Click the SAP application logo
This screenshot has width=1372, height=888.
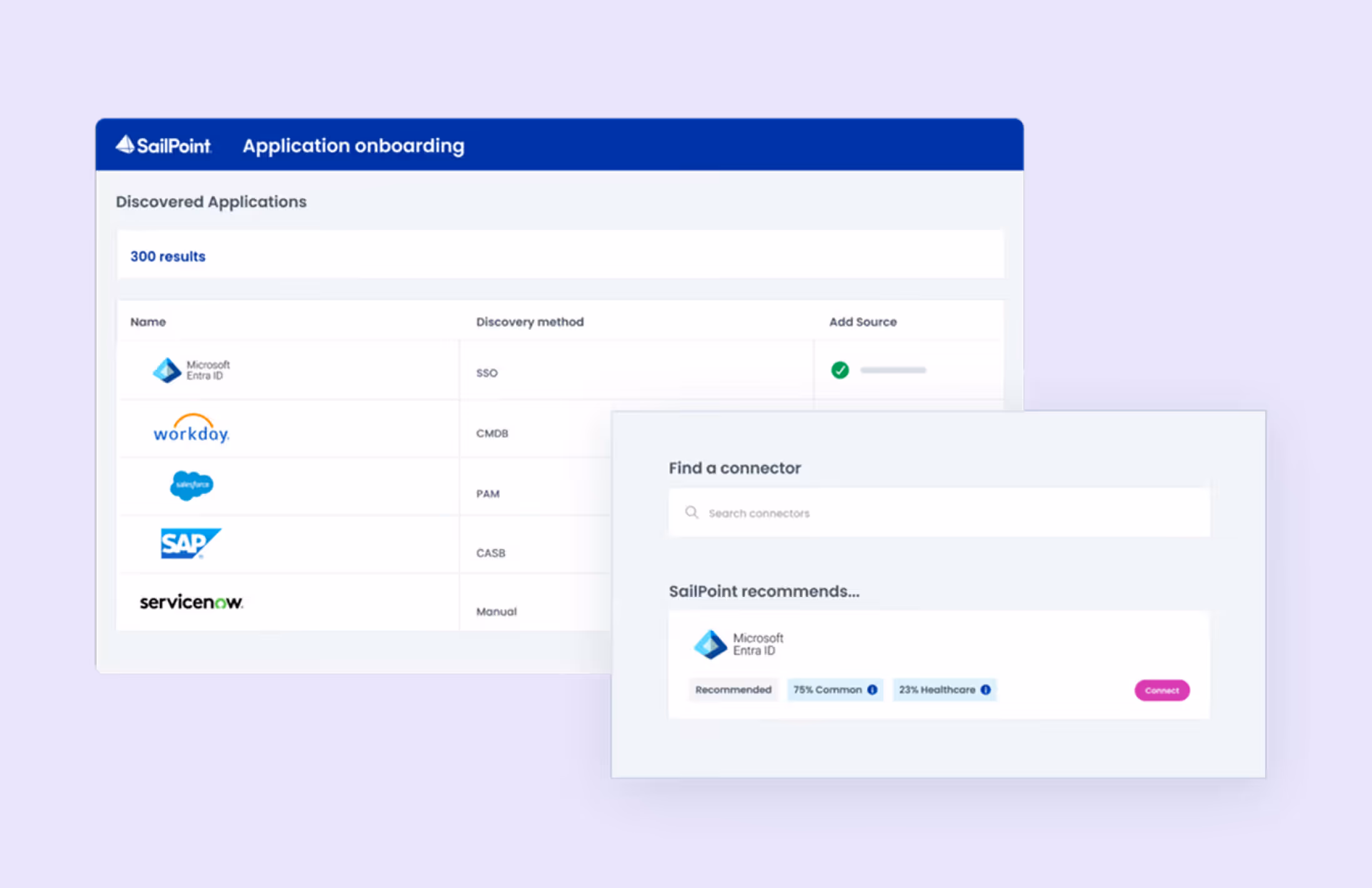pyautogui.click(x=189, y=543)
